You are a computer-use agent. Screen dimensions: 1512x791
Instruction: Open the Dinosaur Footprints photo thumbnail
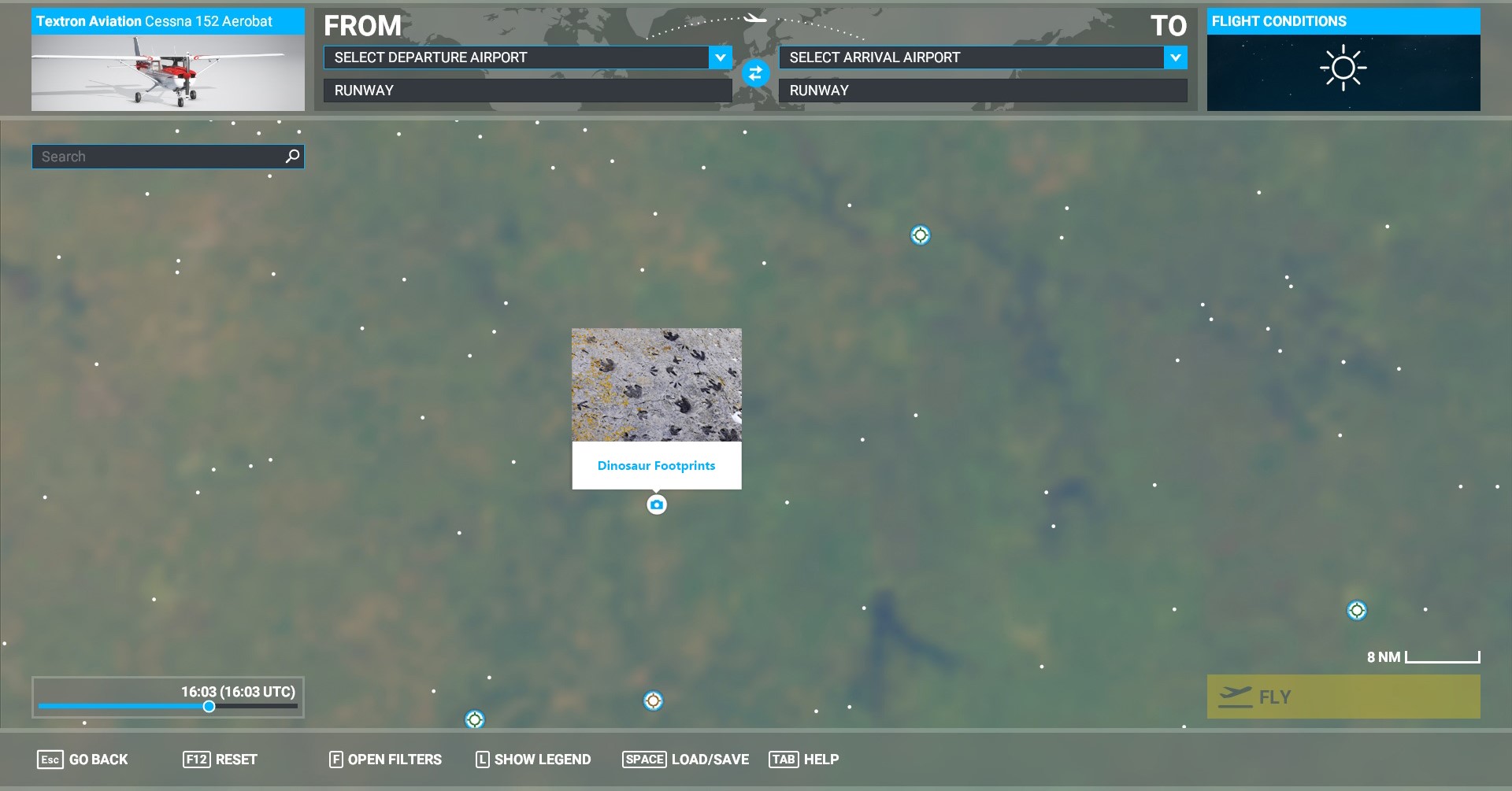click(x=657, y=385)
